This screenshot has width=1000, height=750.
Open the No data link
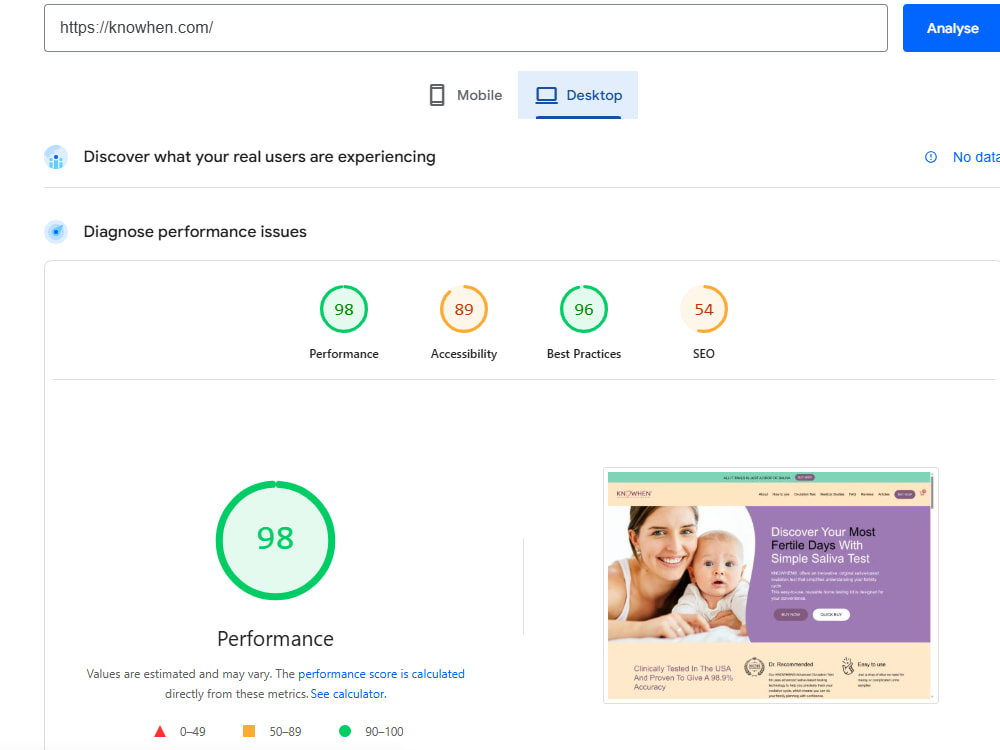click(x=976, y=157)
